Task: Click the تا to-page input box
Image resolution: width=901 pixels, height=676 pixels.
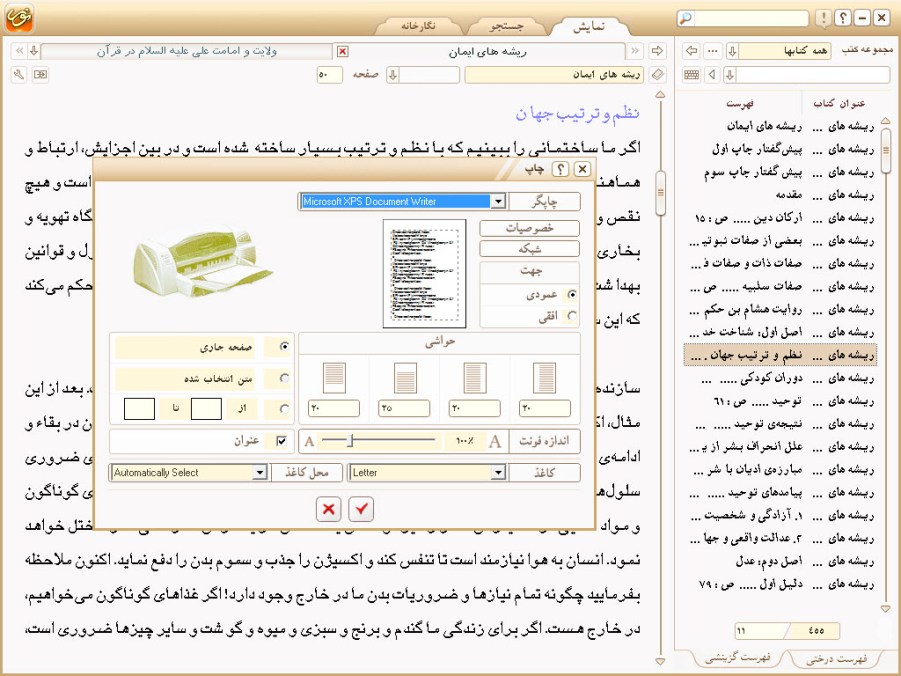Action: pyautogui.click(x=139, y=409)
